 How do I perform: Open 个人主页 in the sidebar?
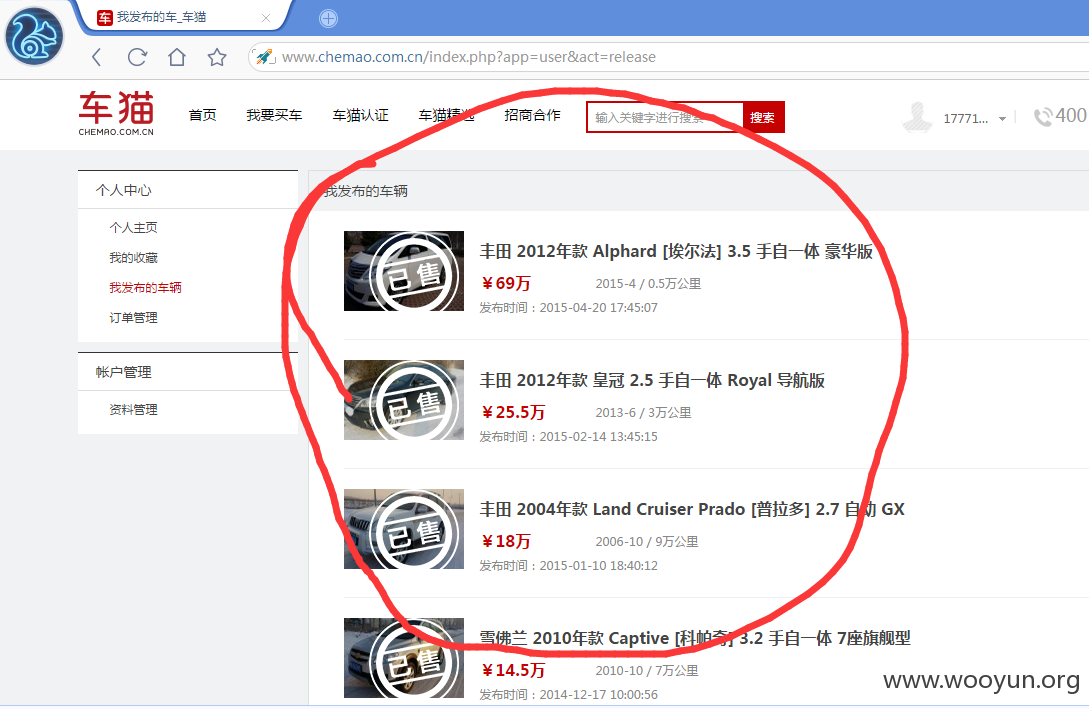click(x=133, y=228)
